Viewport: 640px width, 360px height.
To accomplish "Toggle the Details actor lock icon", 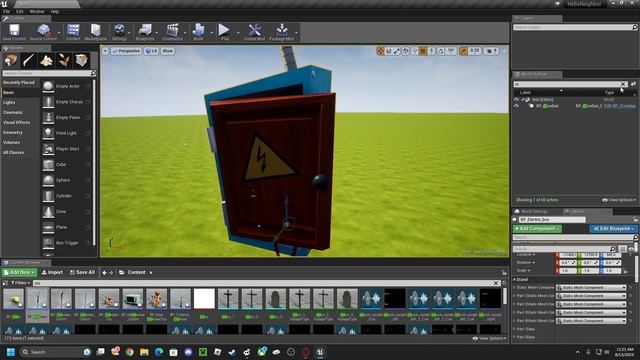I will pyautogui.click(x=636, y=219).
